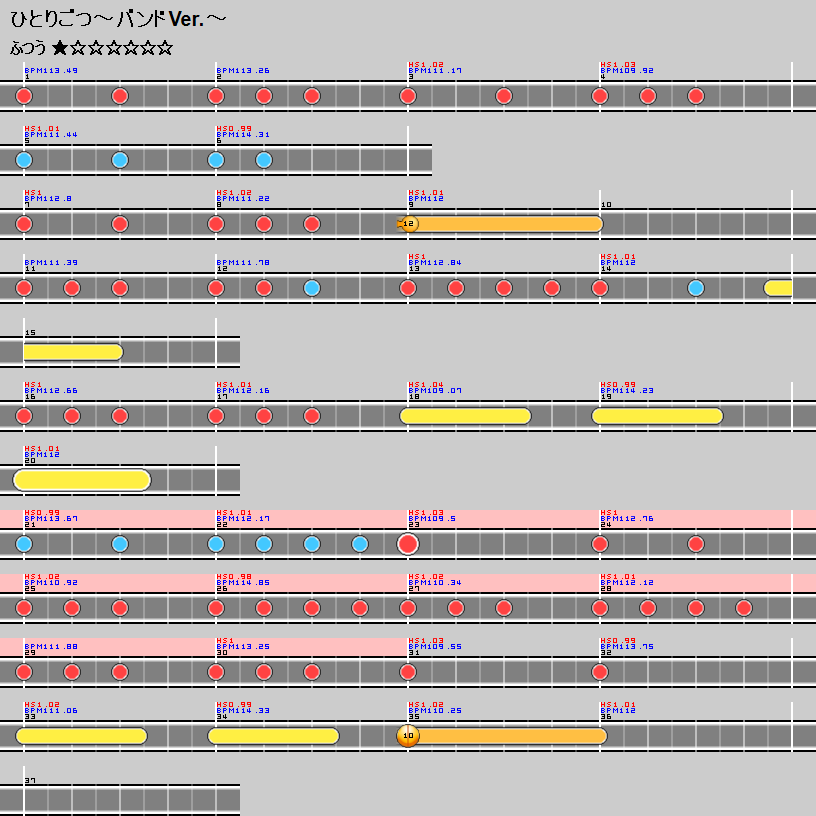Click the single red note in measure 32
Image resolution: width=816 pixels, height=816 pixels.
(600, 672)
